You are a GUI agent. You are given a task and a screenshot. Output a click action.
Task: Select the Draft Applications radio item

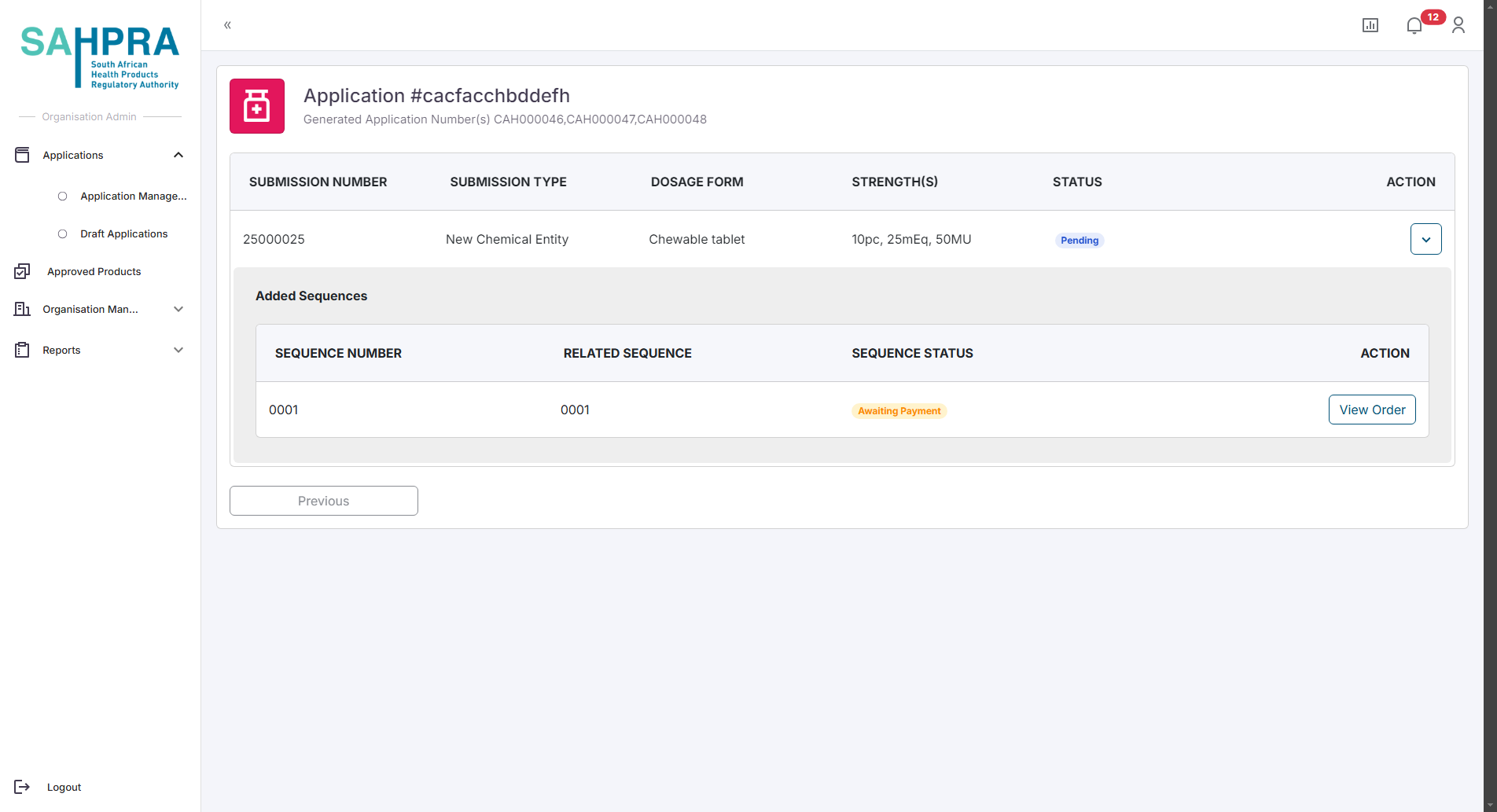pyautogui.click(x=63, y=233)
